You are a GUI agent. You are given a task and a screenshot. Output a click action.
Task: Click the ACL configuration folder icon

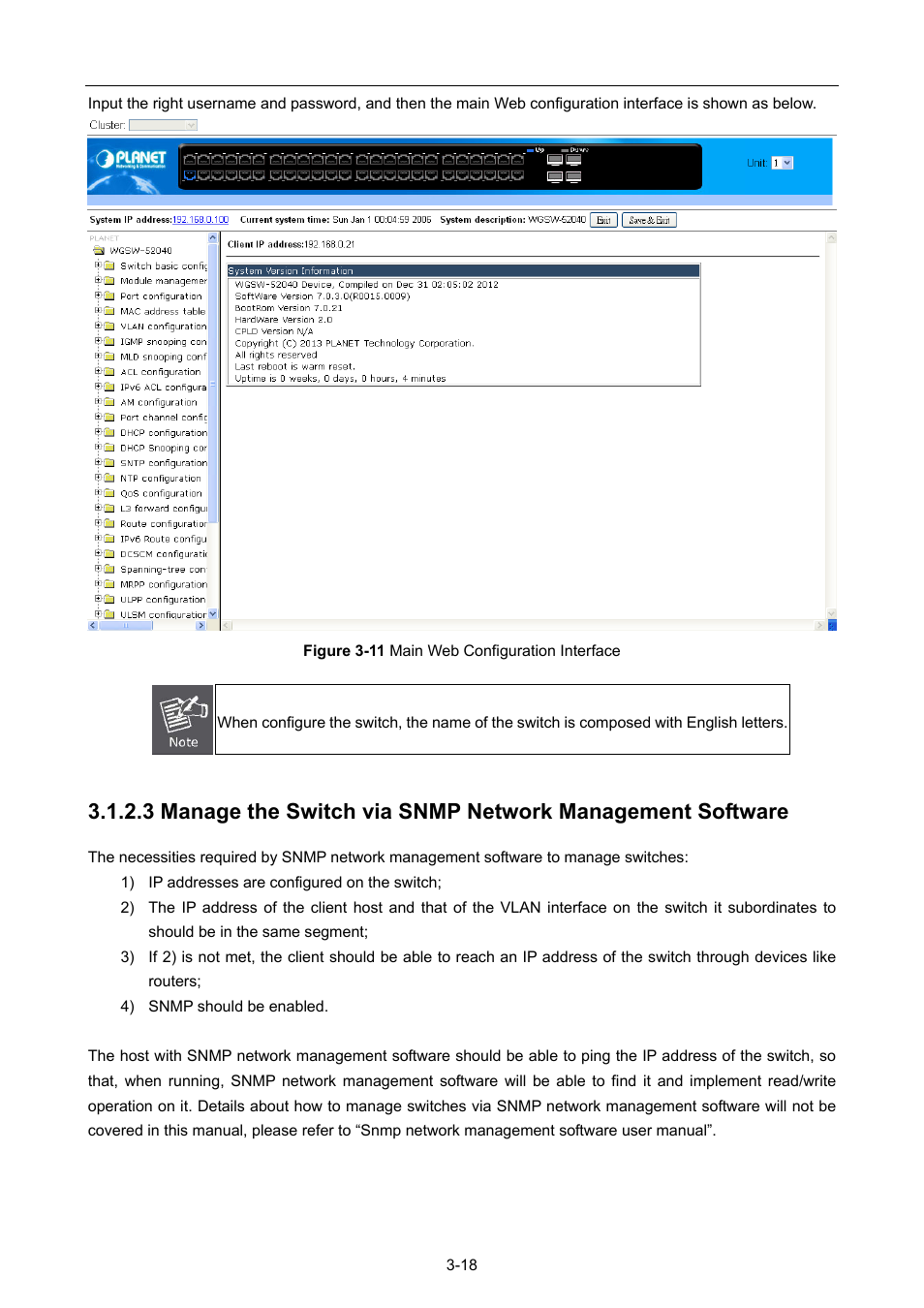click(109, 371)
